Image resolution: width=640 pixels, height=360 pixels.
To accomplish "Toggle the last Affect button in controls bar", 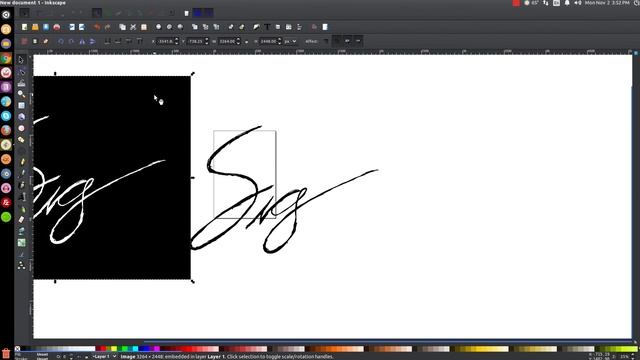I will coord(358,41).
